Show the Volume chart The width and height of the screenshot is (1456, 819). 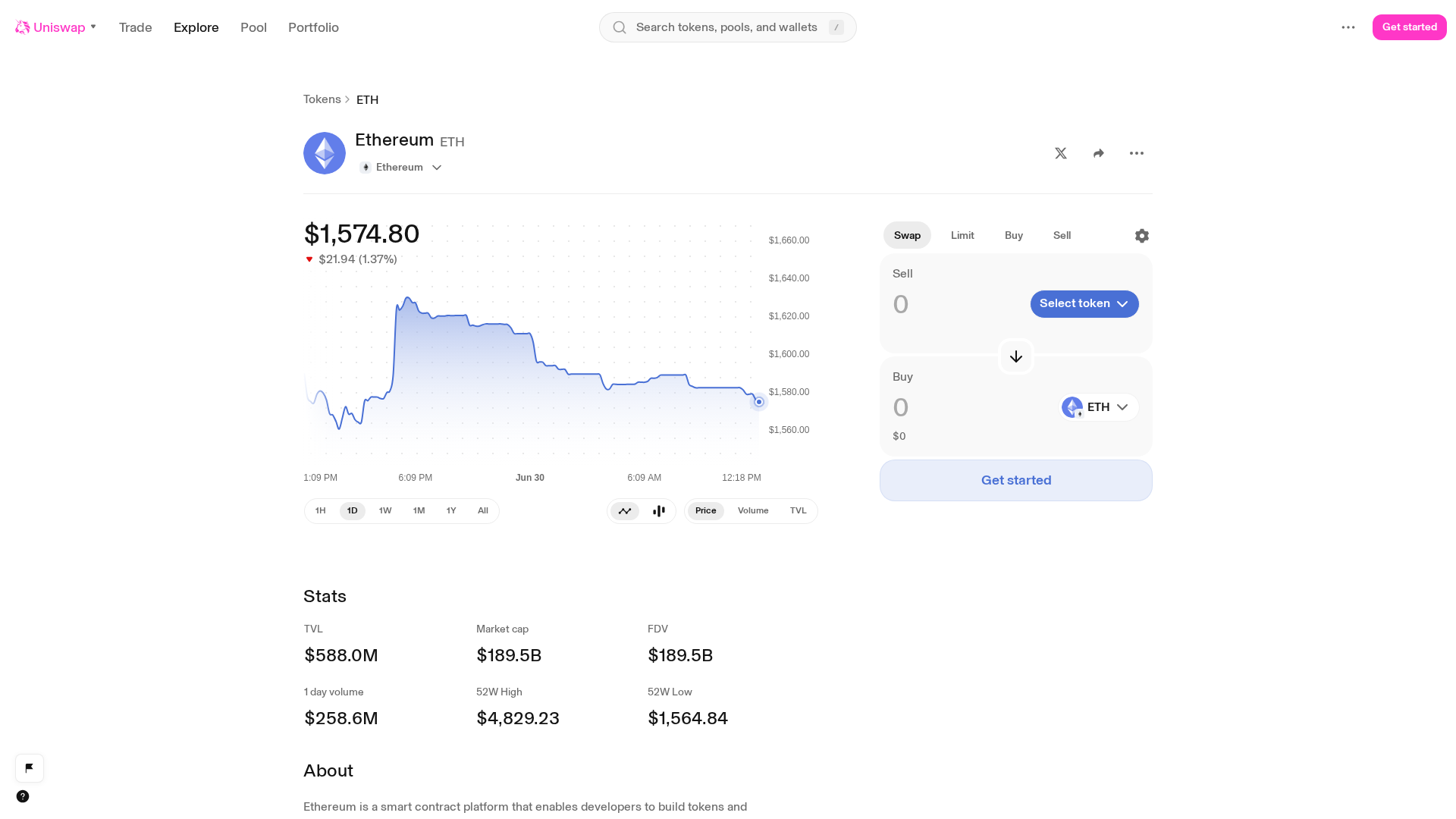pos(753,511)
